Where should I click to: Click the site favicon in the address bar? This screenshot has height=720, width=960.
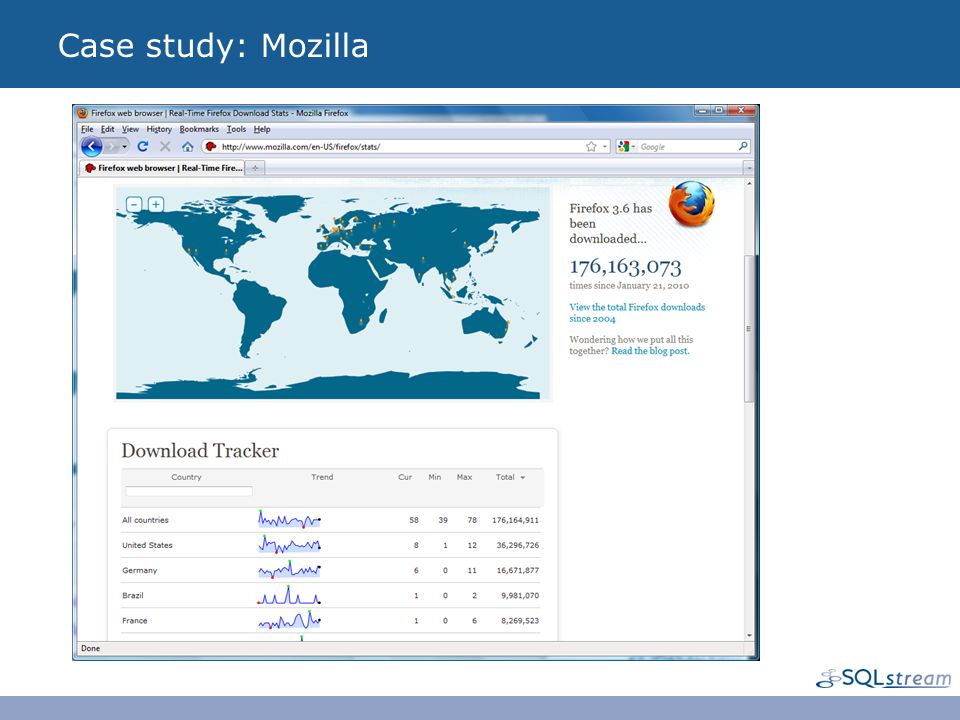(211, 147)
